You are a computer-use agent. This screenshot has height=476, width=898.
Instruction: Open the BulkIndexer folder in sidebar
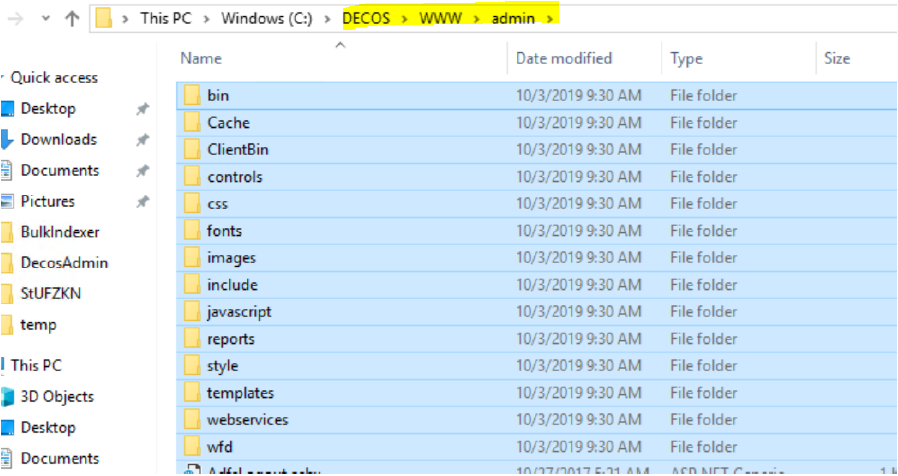point(60,232)
